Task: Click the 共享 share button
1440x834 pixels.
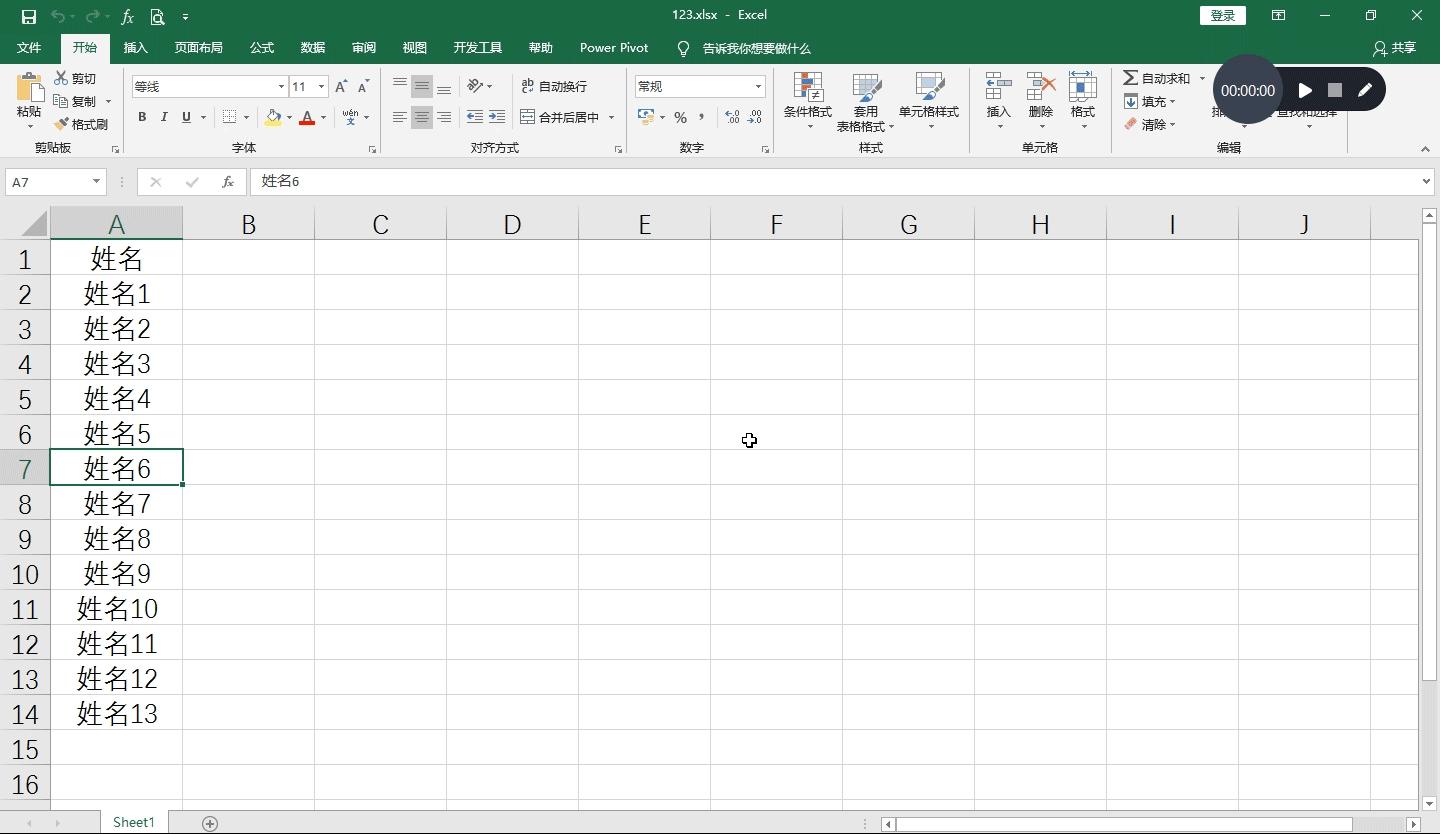Action: click(1395, 48)
